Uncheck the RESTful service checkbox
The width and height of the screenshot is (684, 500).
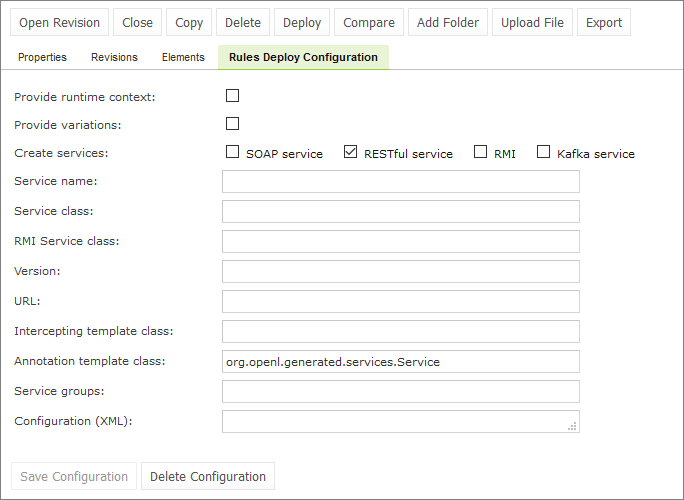tap(350, 153)
